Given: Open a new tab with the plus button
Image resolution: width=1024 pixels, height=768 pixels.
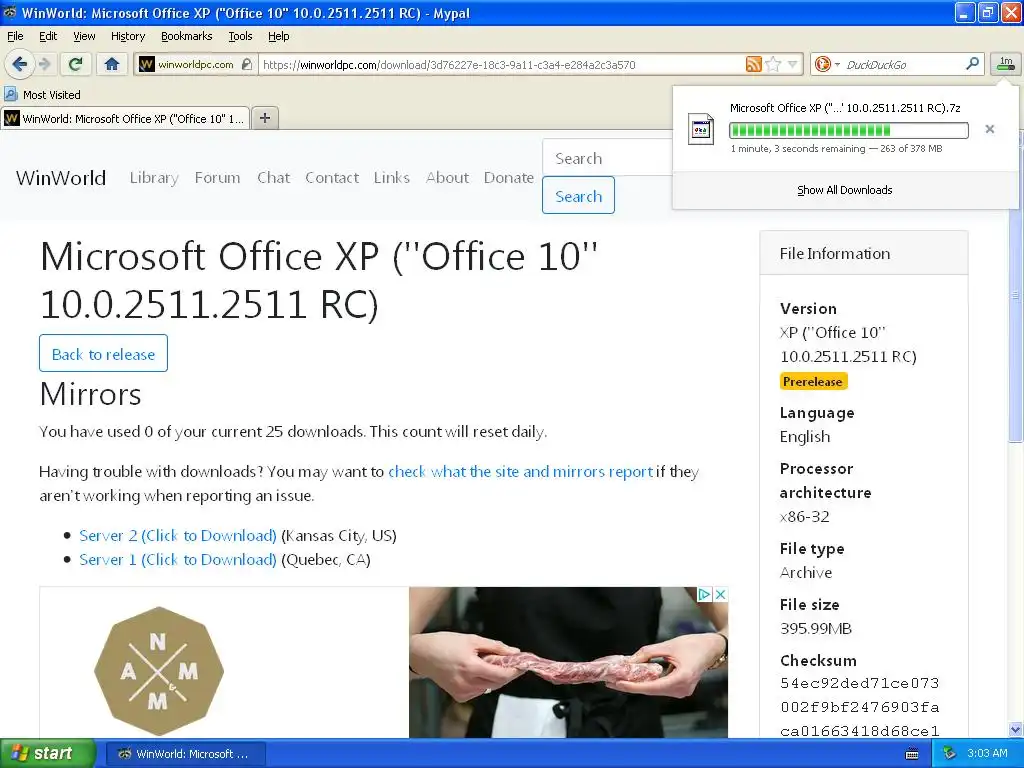Looking at the screenshot, I should (x=264, y=118).
